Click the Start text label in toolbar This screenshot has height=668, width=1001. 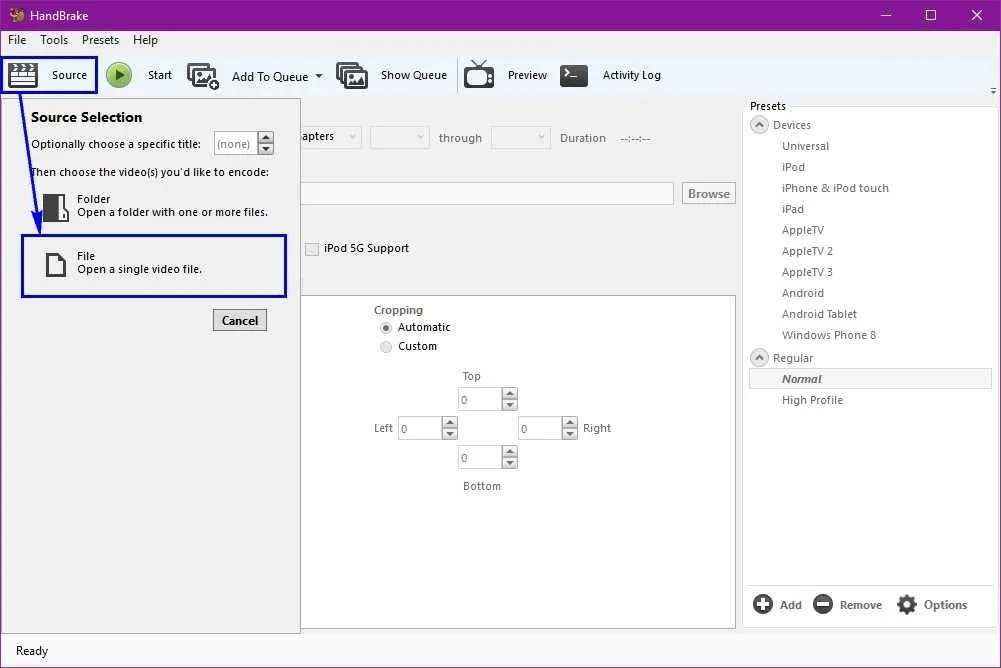click(160, 75)
